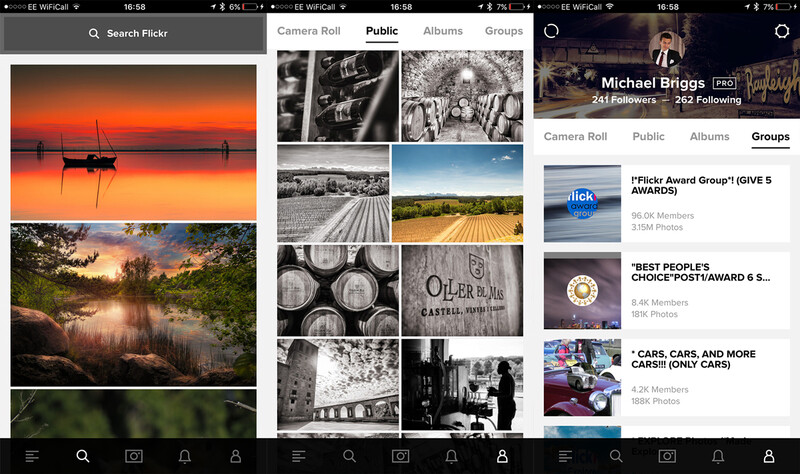Tap the notifications bell below the black-and-white photo grid

(x=452, y=456)
